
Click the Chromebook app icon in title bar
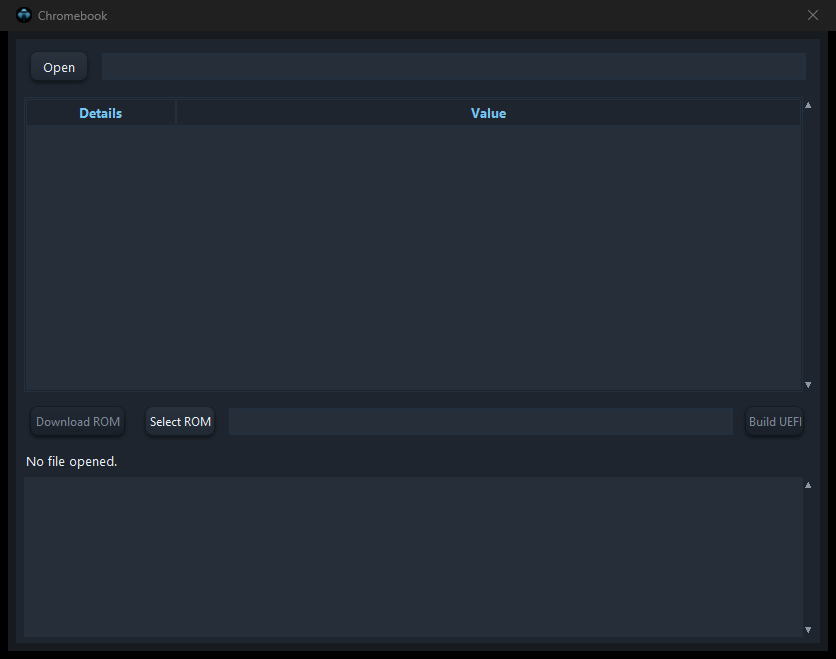[x=24, y=15]
